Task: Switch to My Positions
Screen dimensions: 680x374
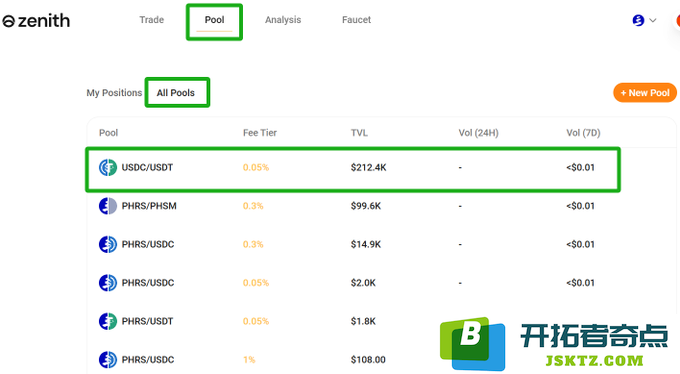Action: pyautogui.click(x=114, y=93)
